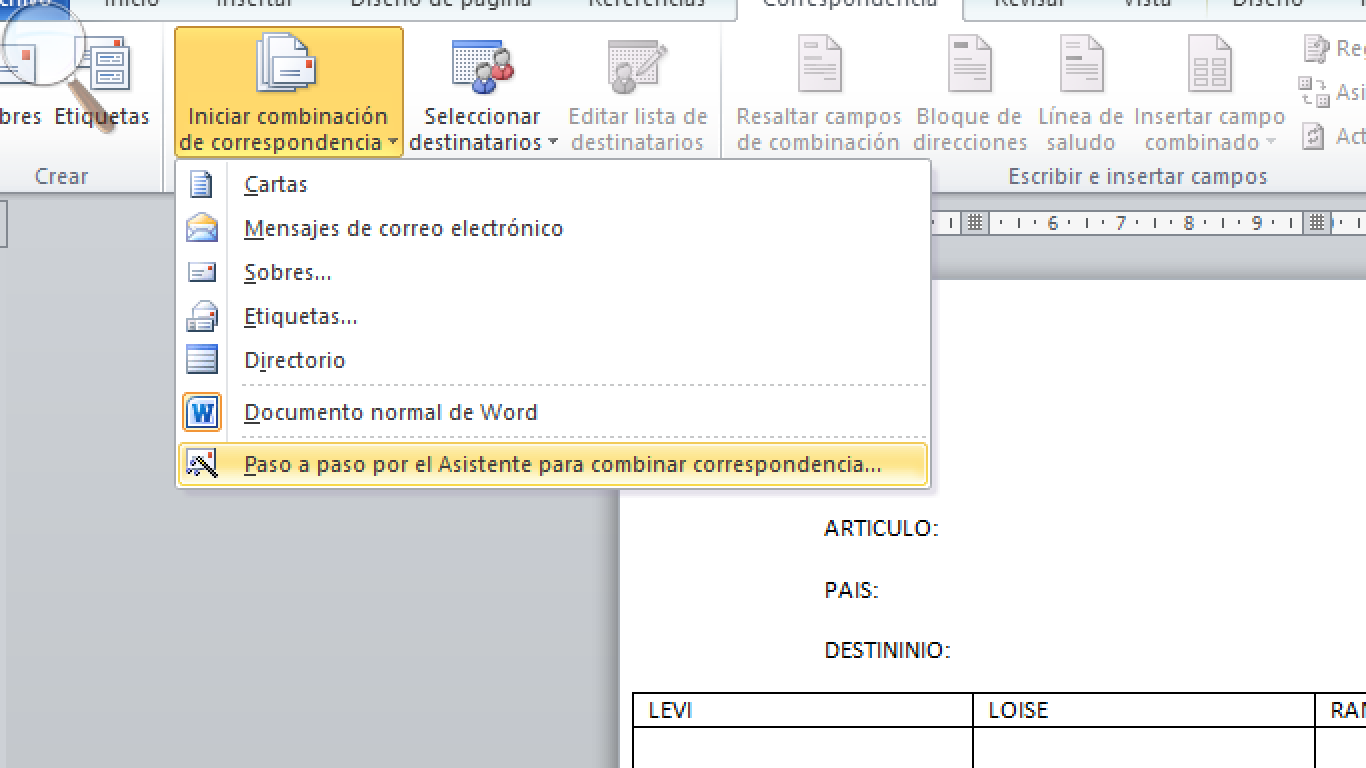
Task: Click the Insertar campo combinado icon
Action: 1209,62
